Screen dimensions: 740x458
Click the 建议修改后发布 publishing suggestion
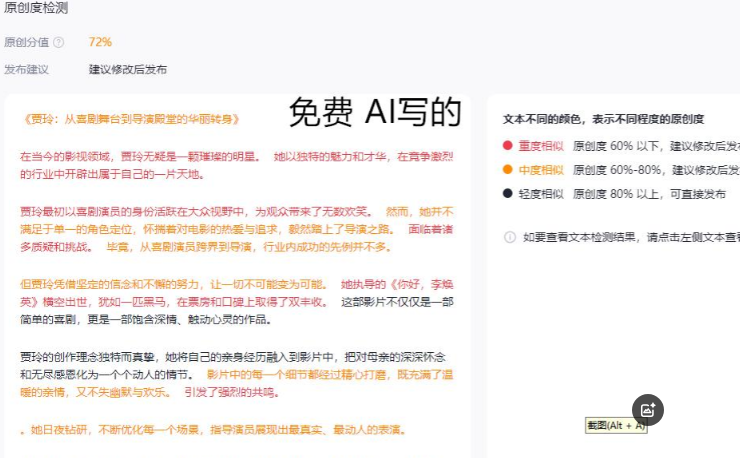[x=128, y=70]
